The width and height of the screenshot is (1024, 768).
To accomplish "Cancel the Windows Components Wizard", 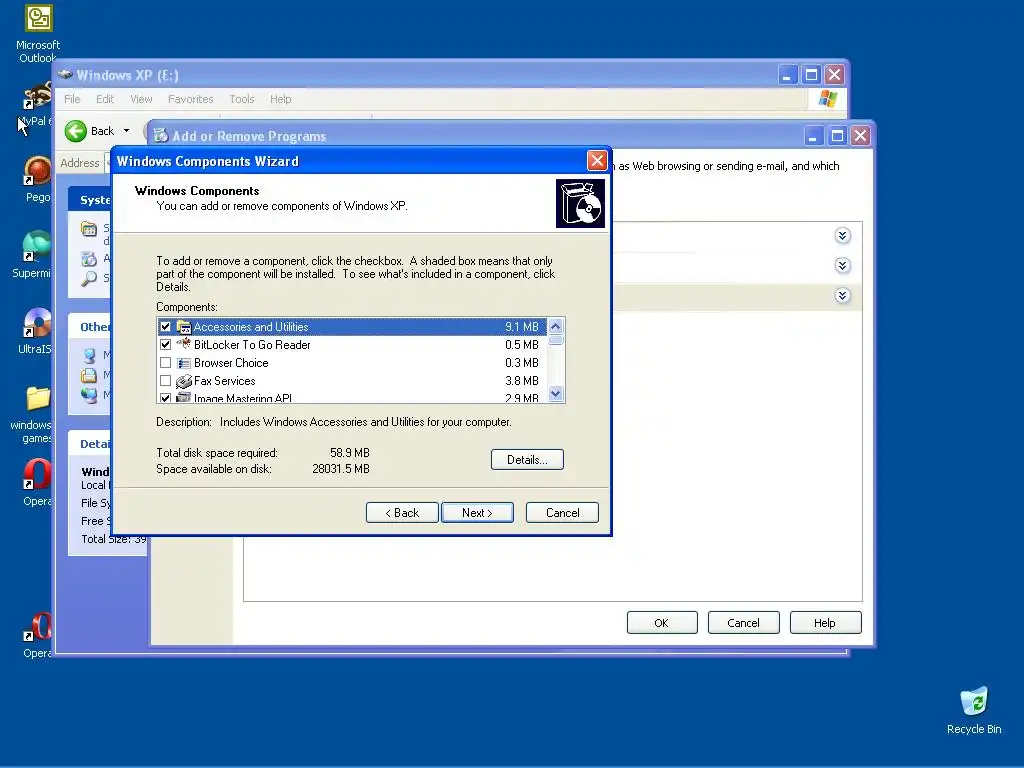I will click(x=562, y=513).
